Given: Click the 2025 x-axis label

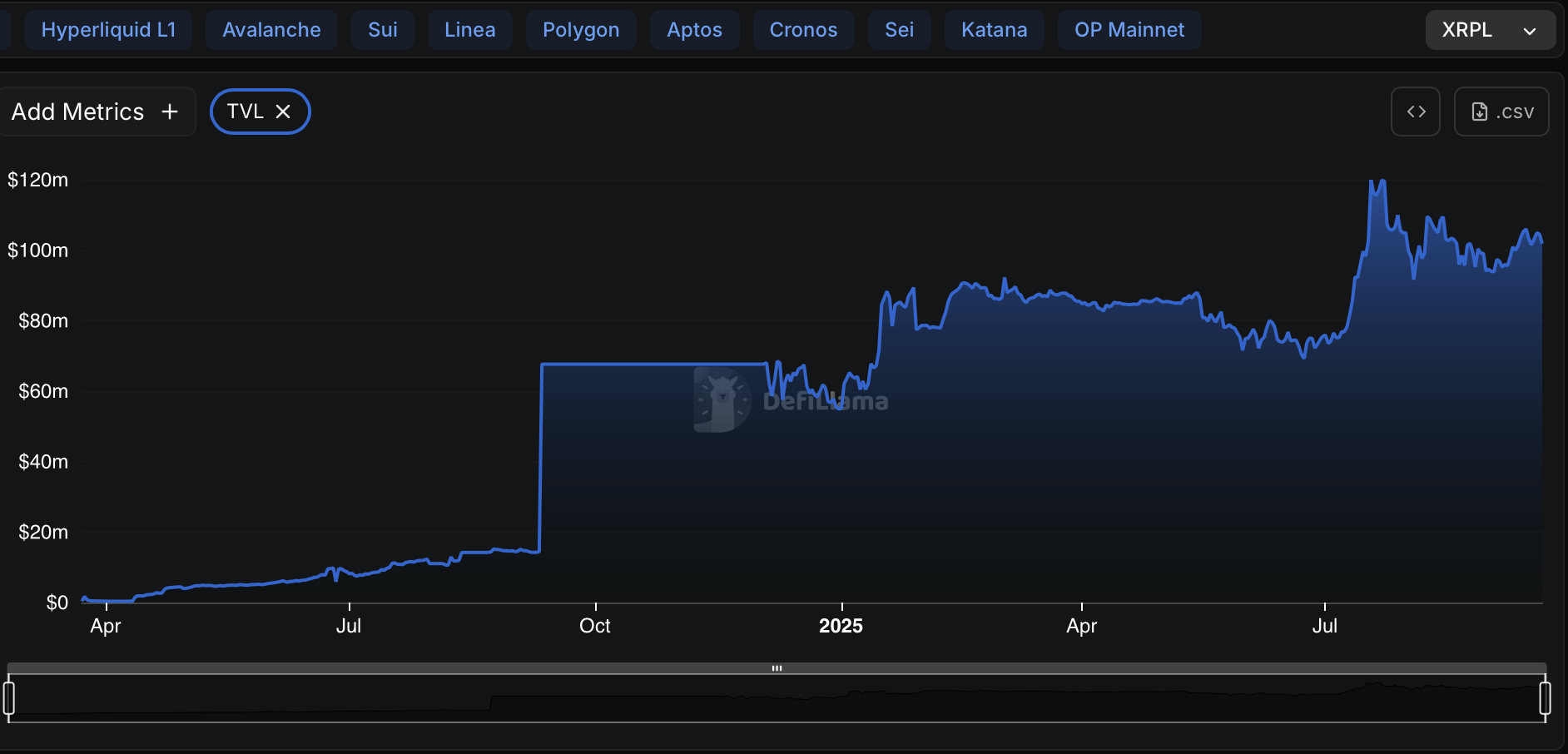Looking at the screenshot, I should [x=841, y=626].
